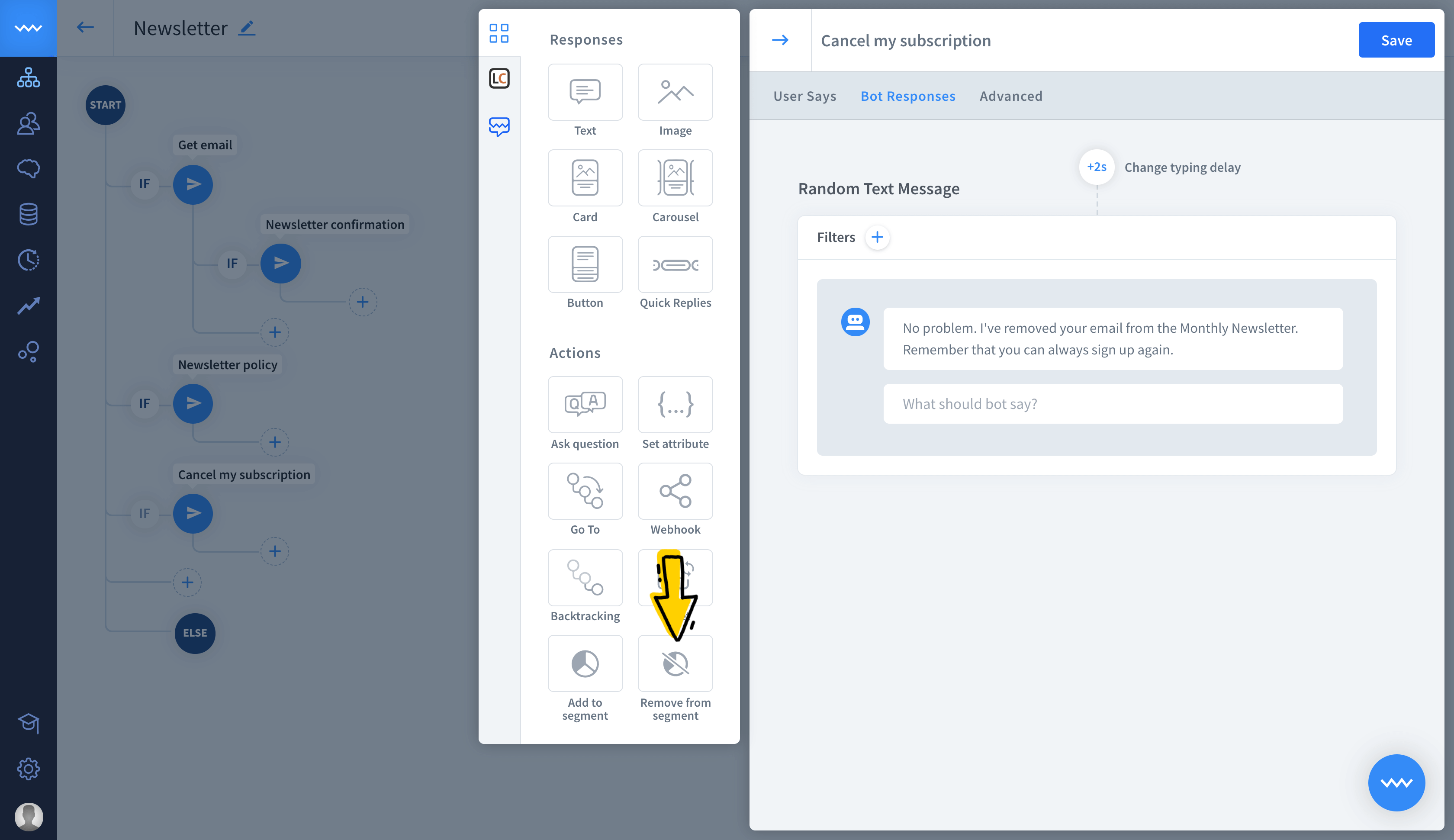Collapse the response editor with the arrow

tap(782, 39)
